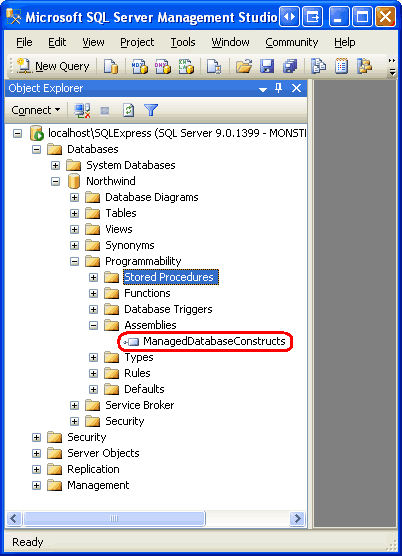Expand the Defaults folder
This screenshot has width=402, height=556.
coord(93,389)
